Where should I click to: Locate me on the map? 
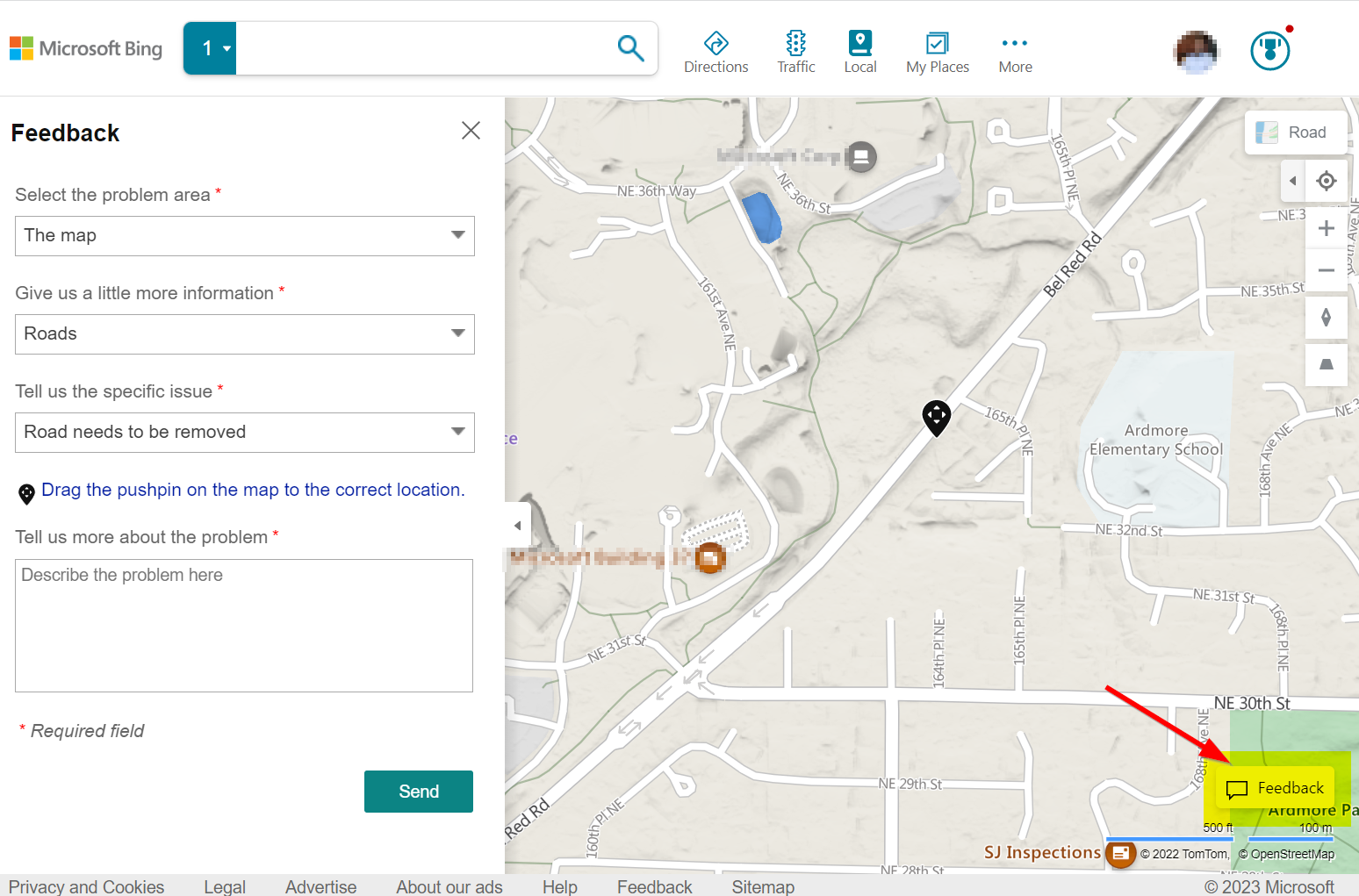pyautogui.click(x=1327, y=181)
